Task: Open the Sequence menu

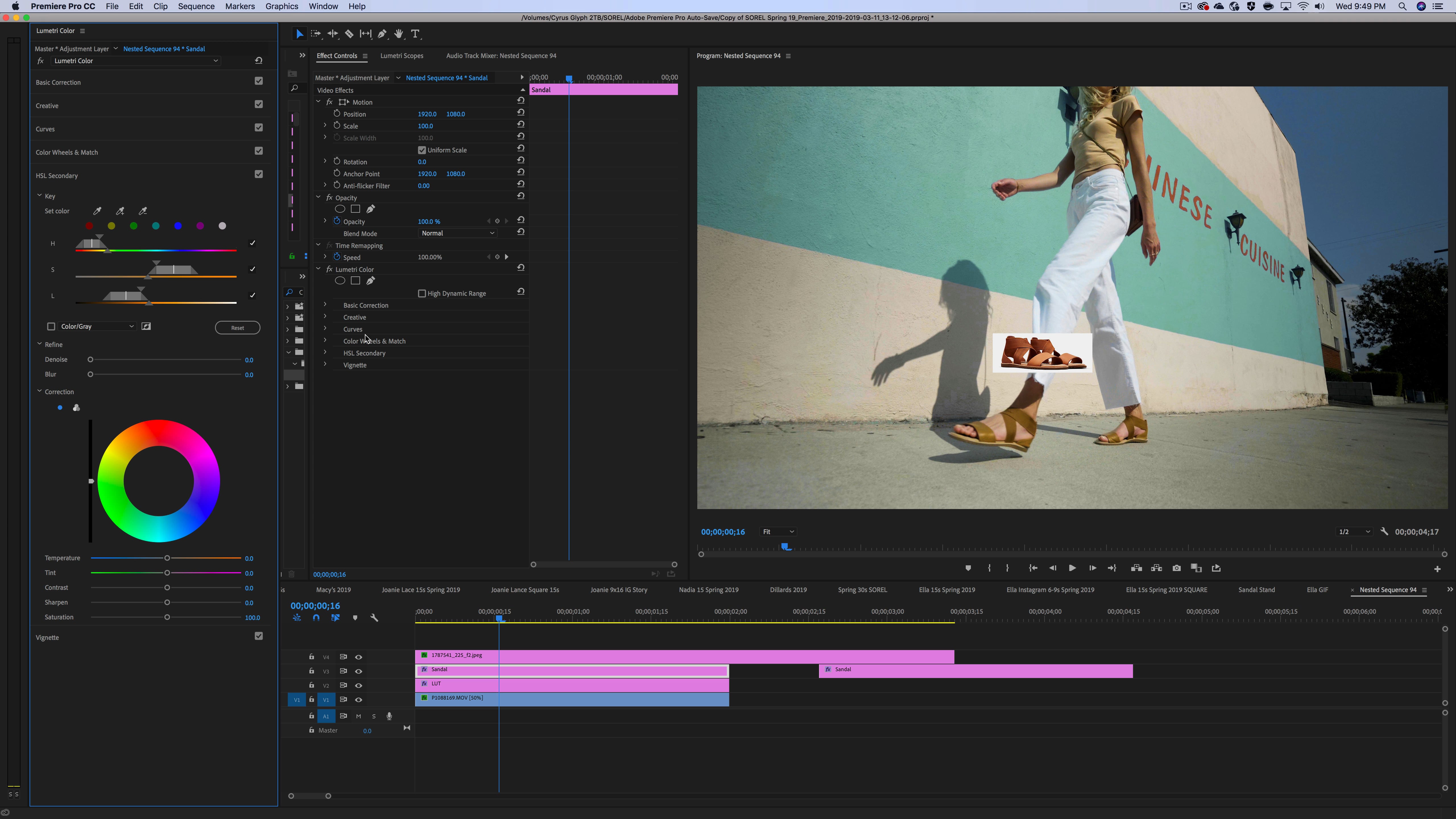Action: pos(196,6)
